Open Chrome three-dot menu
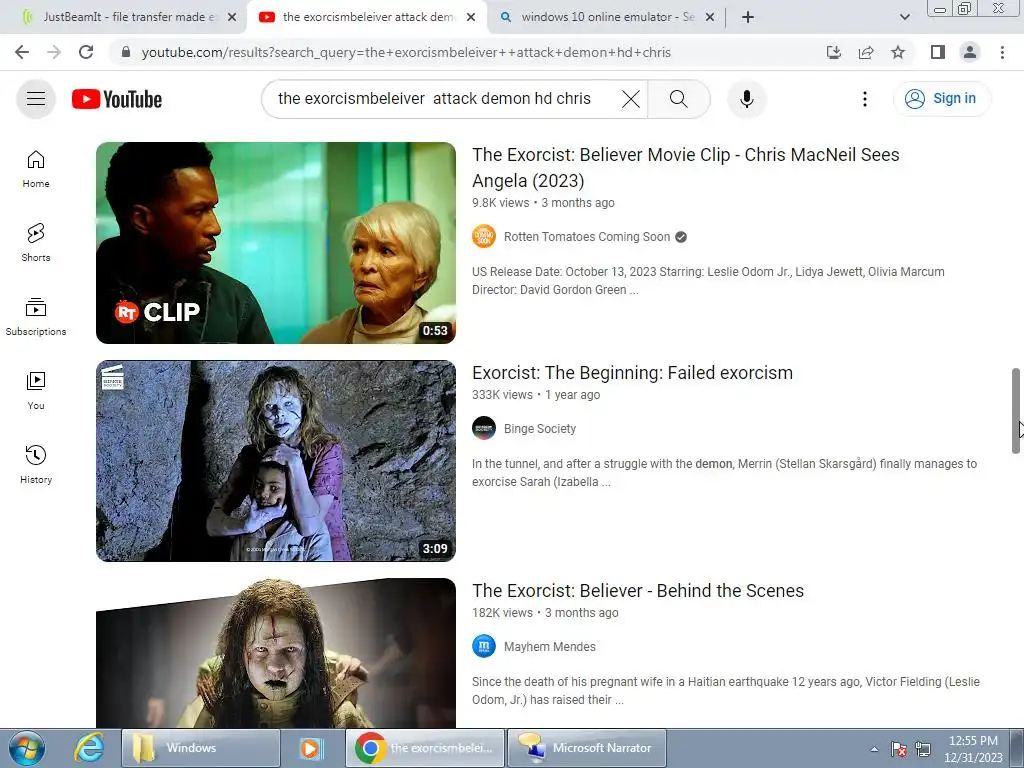 tap(1002, 52)
